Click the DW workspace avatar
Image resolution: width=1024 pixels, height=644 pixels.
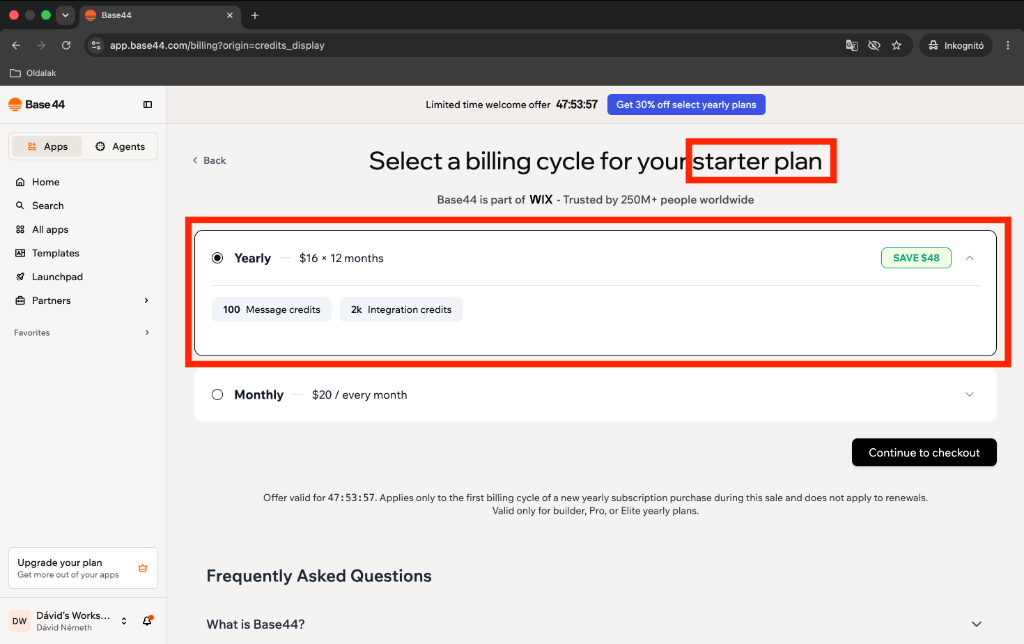click(20, 621)
